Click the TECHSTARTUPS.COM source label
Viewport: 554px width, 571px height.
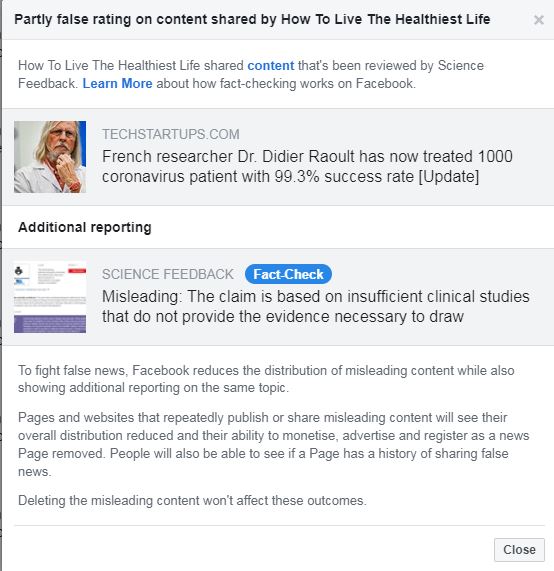coord(170,134)
